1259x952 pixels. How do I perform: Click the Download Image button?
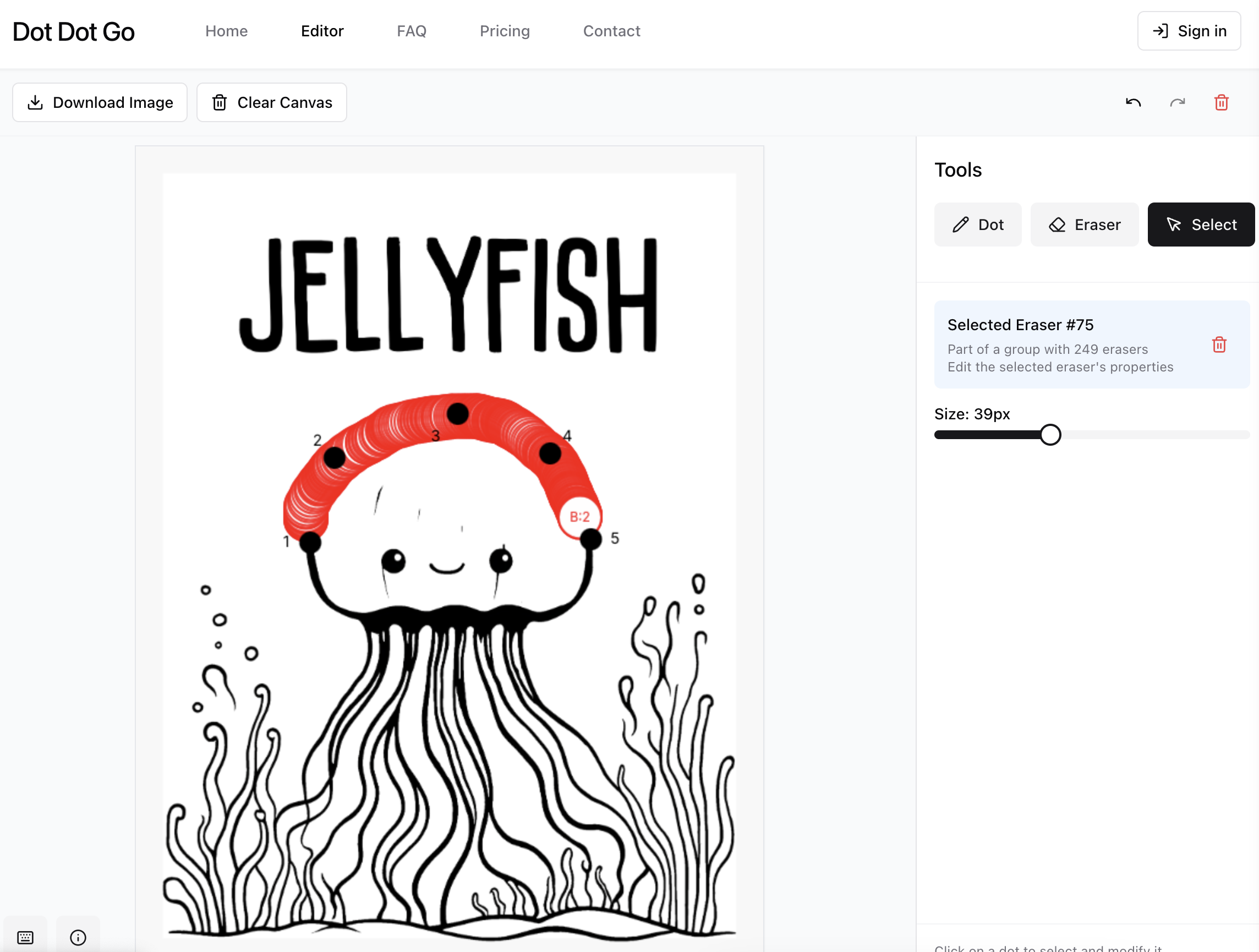[100, 102]
